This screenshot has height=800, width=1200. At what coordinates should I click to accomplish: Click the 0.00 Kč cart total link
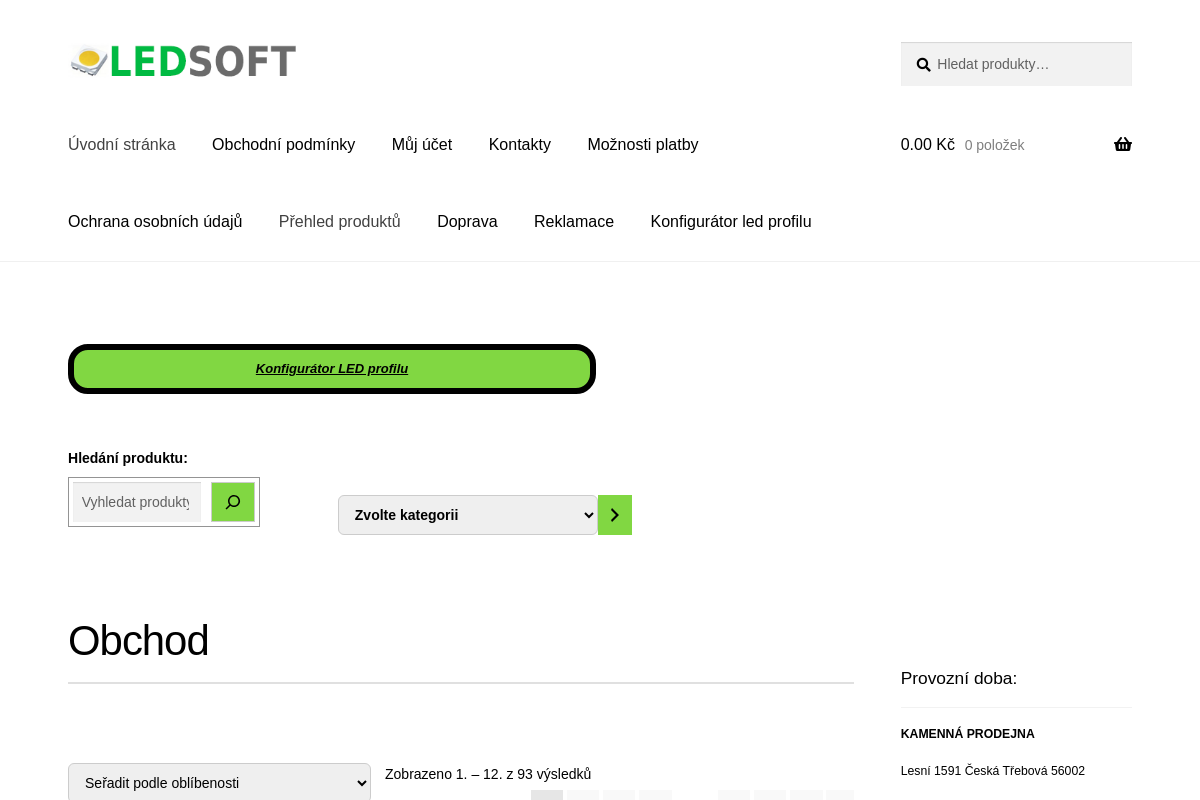point(927,144)
